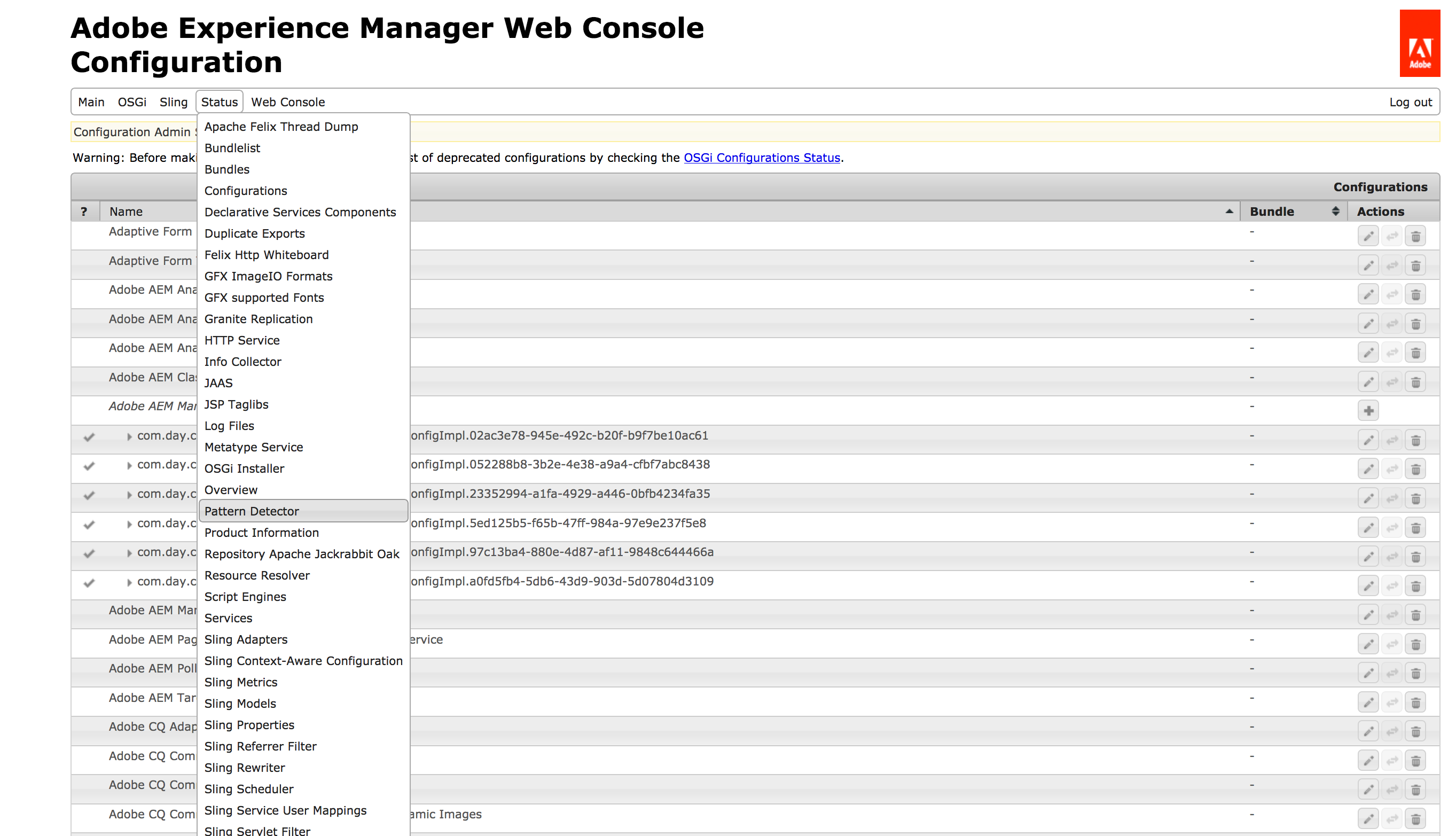
Task: Delete the Adobe CQ Adap row configuration
Action: coord(1415,731)
